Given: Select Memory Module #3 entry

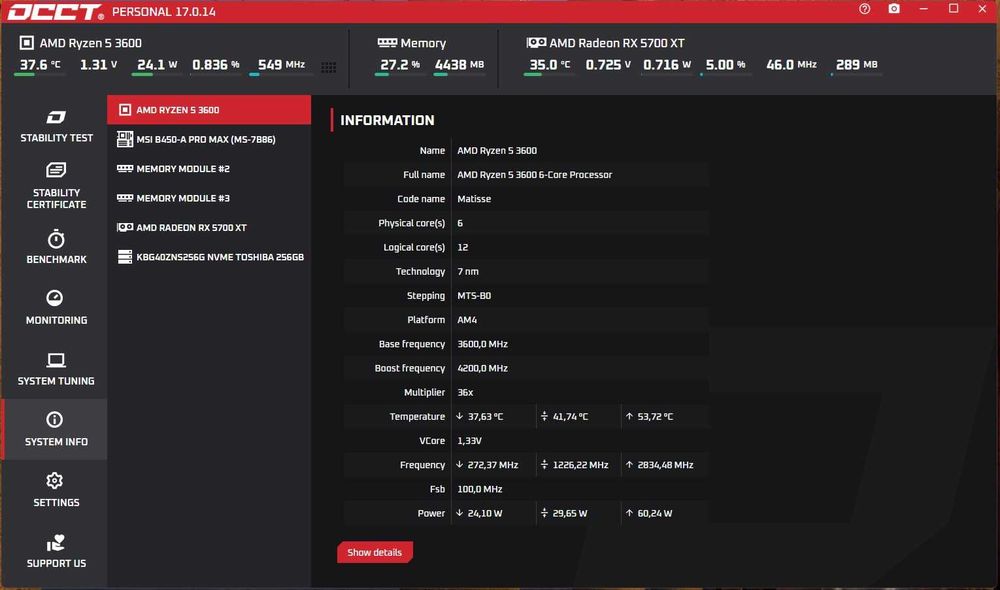Looking at the screenshot, I should 209,198.
